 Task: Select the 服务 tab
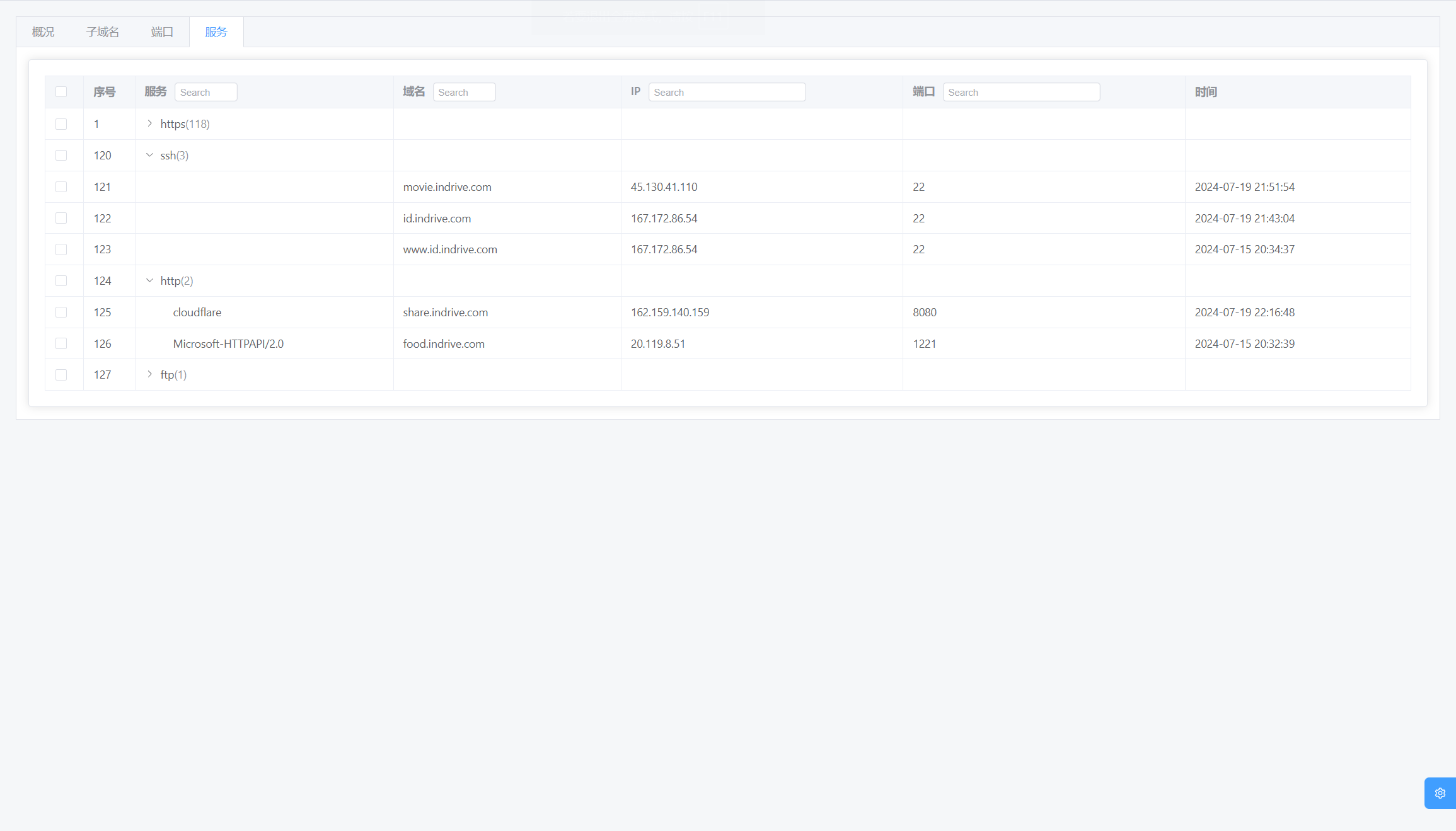pos(216,32)
